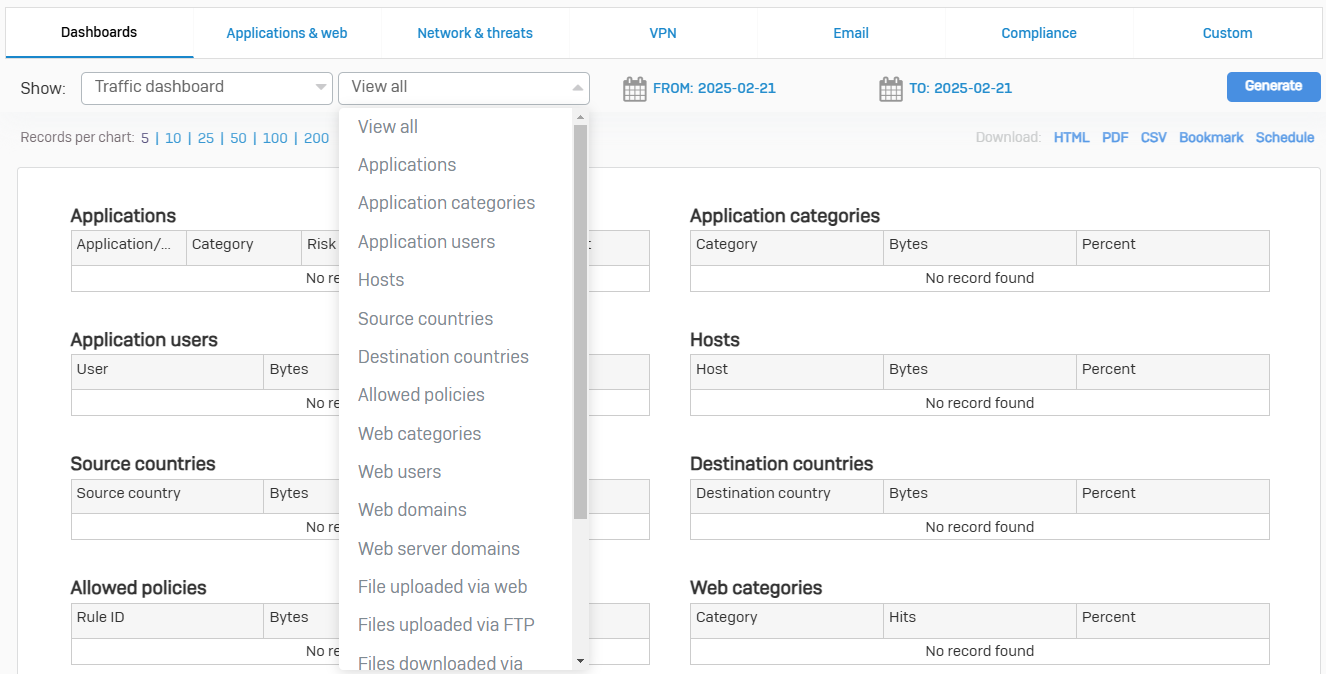Image resolution: width=1326 pixels, height=674 pixels.
Task: Click dropdown list scroll-up arrow
Action: [580, 118]
